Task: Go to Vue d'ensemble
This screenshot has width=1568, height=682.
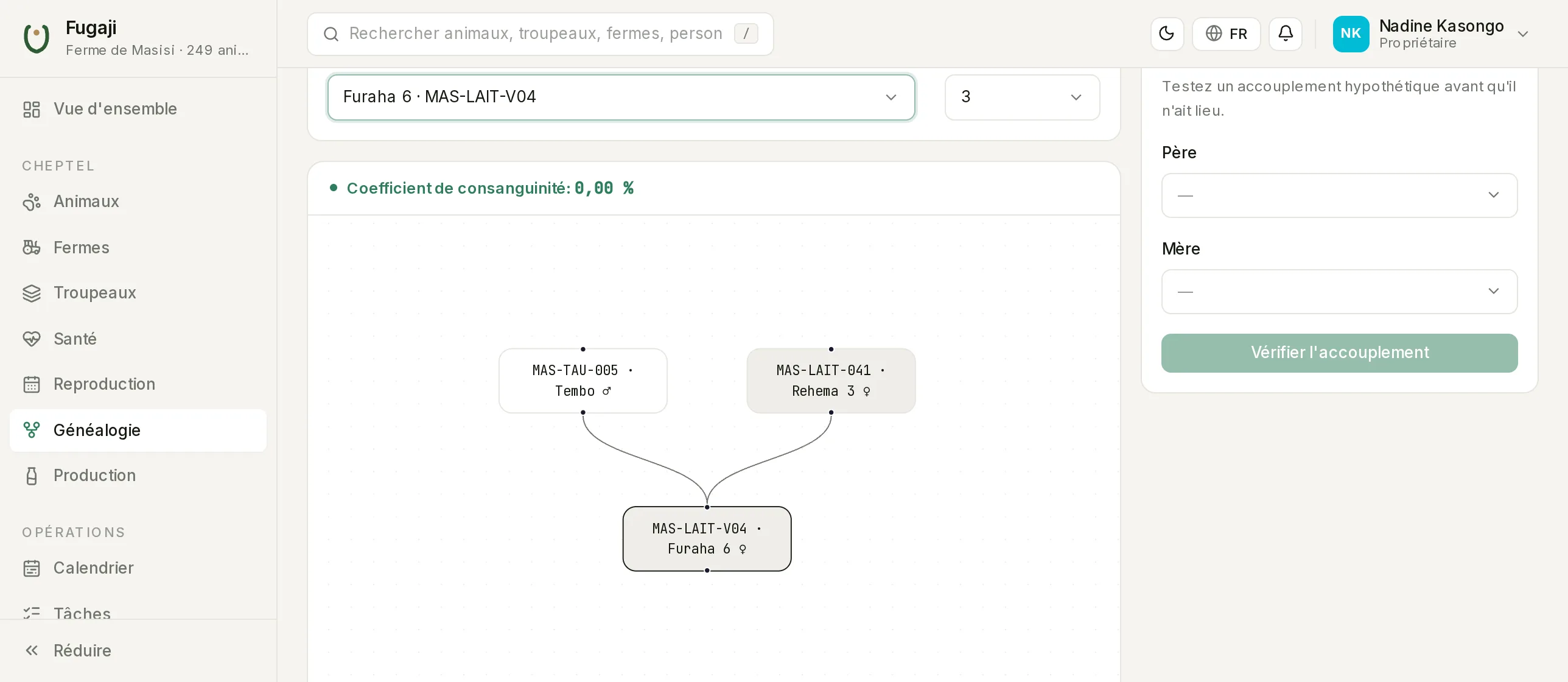Action: pyautogui.click(x=138, y=109)
